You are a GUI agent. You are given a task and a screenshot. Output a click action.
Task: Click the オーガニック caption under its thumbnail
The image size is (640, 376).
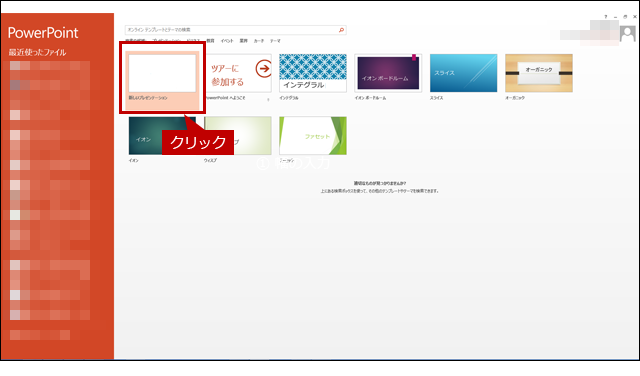point(515,98)
